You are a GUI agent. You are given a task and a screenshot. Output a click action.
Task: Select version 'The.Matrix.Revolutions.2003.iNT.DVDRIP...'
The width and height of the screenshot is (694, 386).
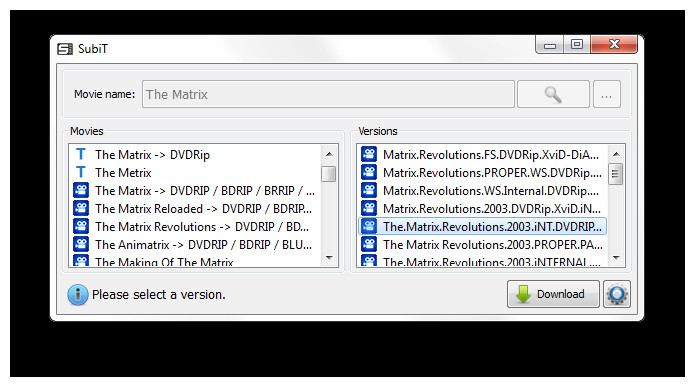(483, 227)
